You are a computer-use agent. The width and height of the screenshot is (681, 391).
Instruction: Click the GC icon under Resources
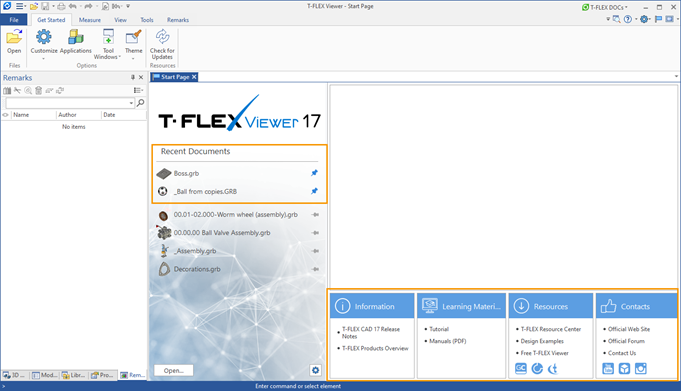(521, 369)
